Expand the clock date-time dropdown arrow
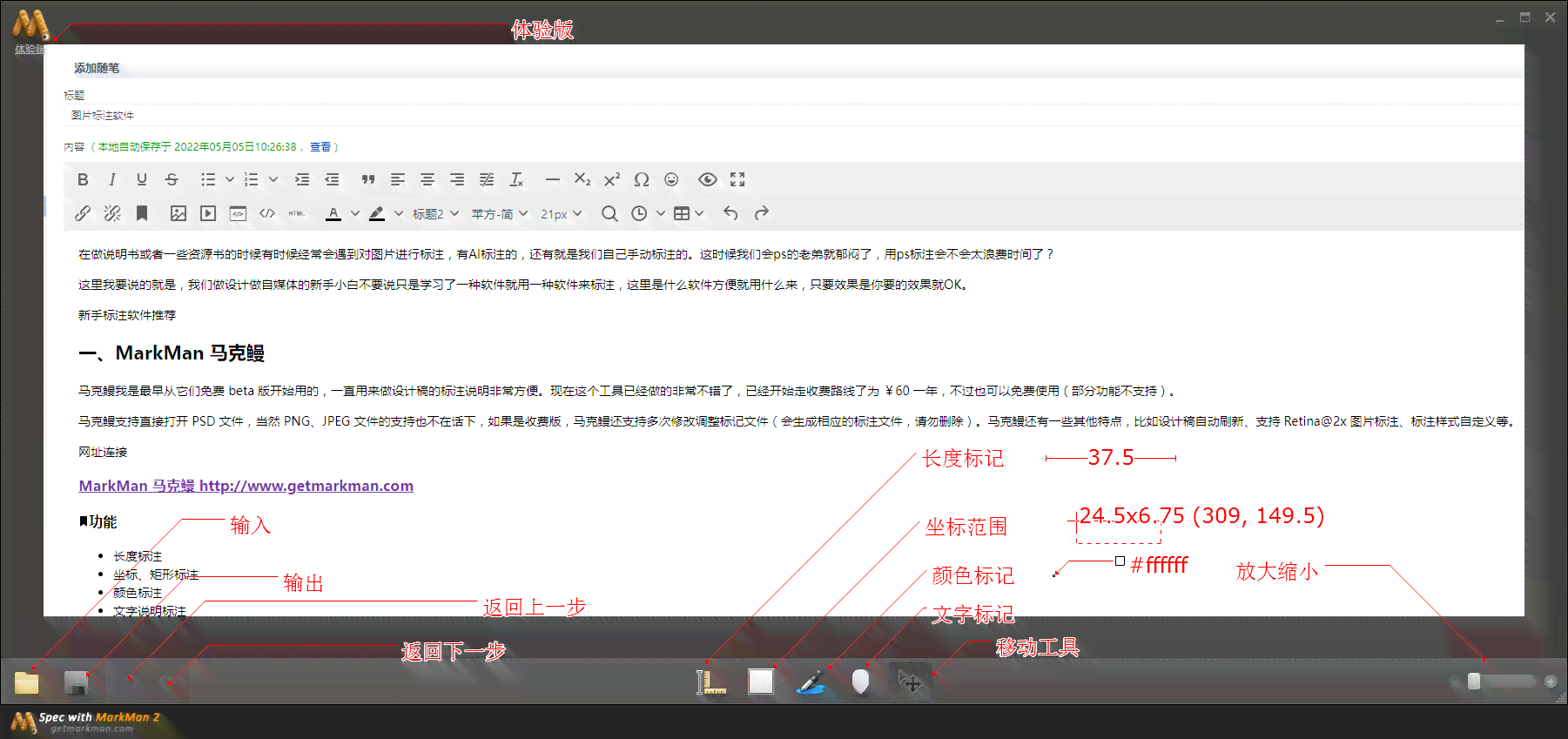This screenshot has height=739, width=1568. click(661, 213)
